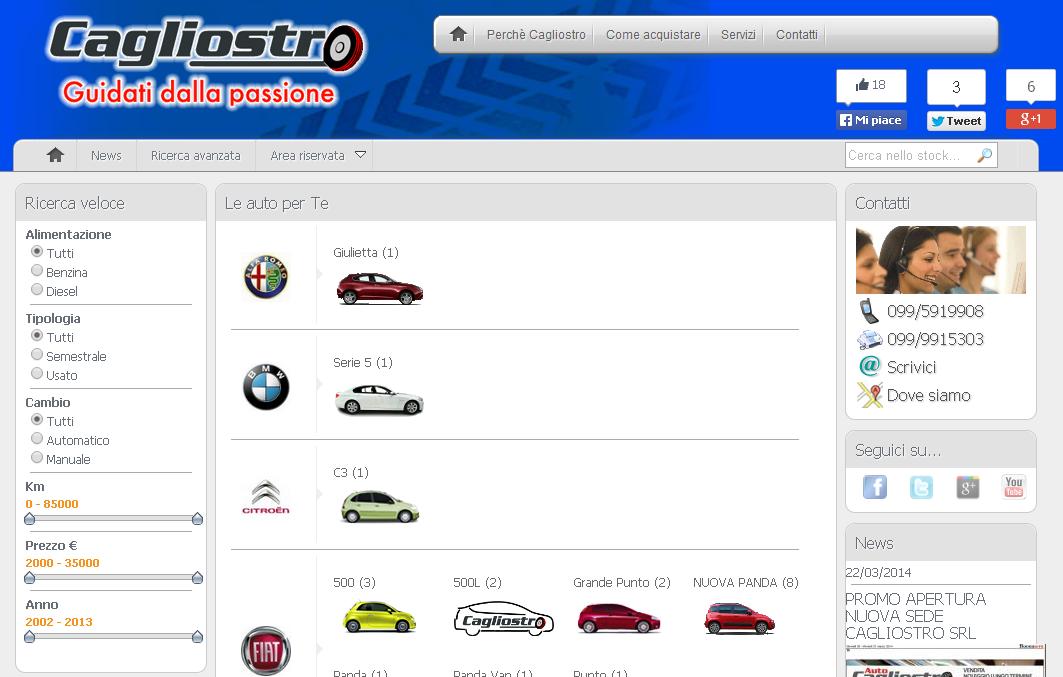Open the BMW brand logo
1063x677 pixels.
coord(266,387)
